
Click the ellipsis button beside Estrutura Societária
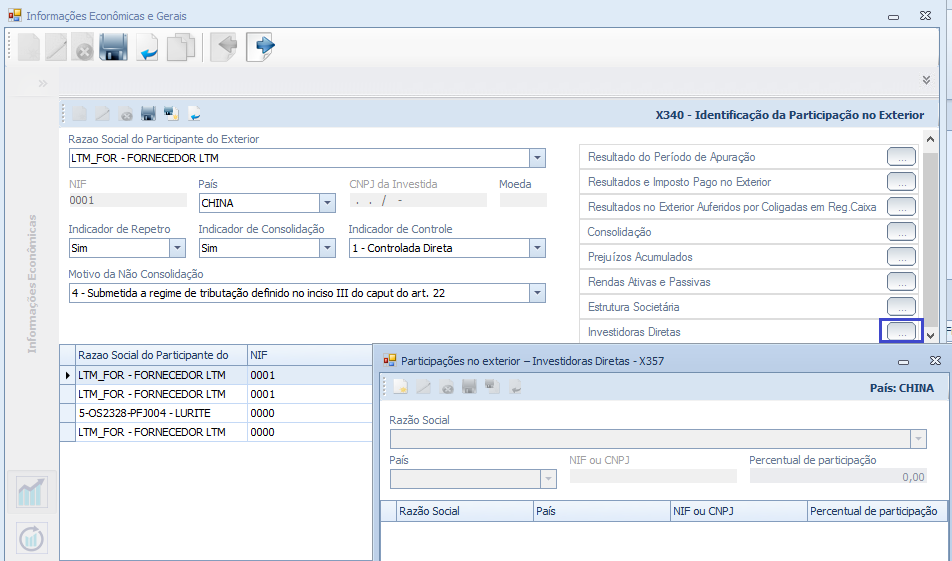(901, 307)
